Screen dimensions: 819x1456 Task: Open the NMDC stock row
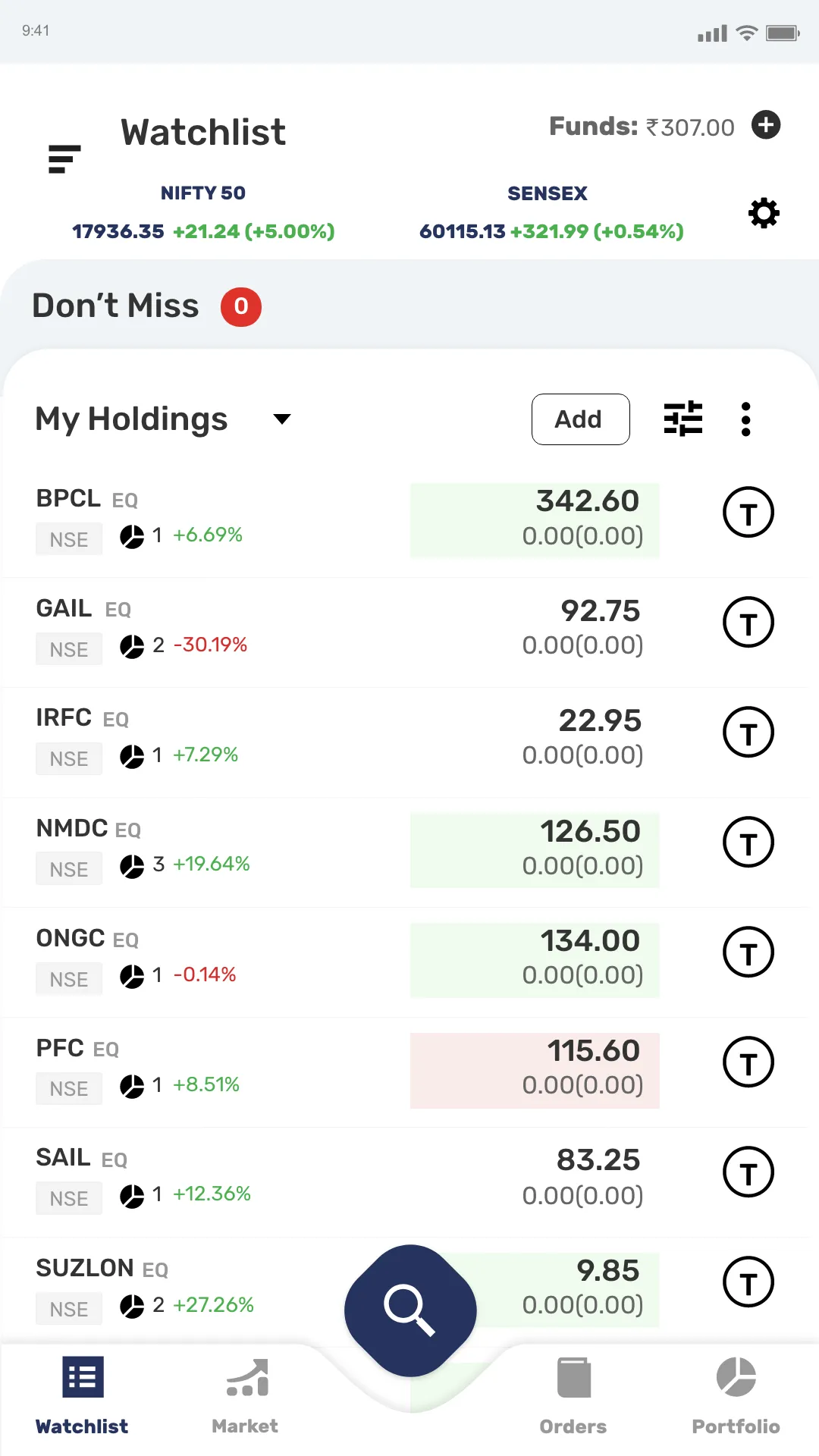click(x=227, y=850)
